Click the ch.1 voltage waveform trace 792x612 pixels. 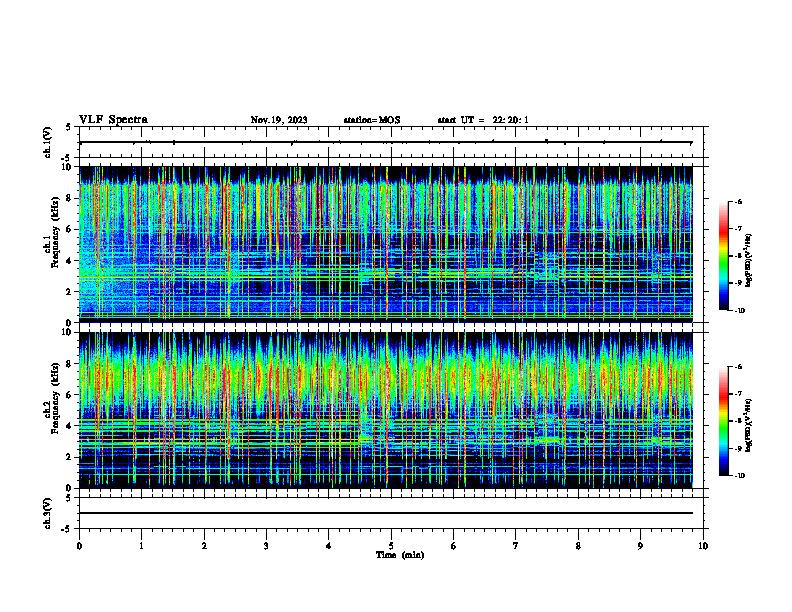click(x=386, y=142)
